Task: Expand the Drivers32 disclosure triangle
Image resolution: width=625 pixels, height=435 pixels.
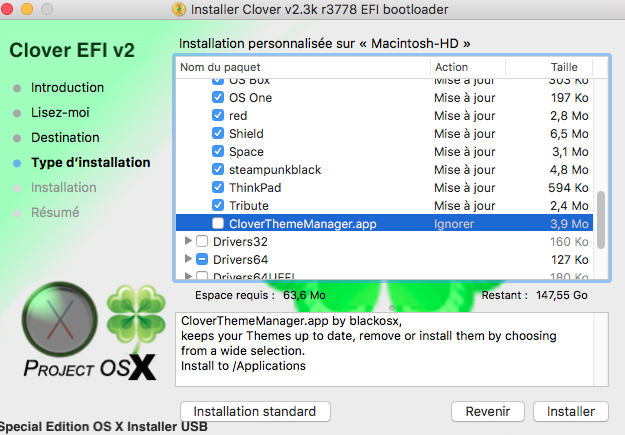Action: [188, 241]
